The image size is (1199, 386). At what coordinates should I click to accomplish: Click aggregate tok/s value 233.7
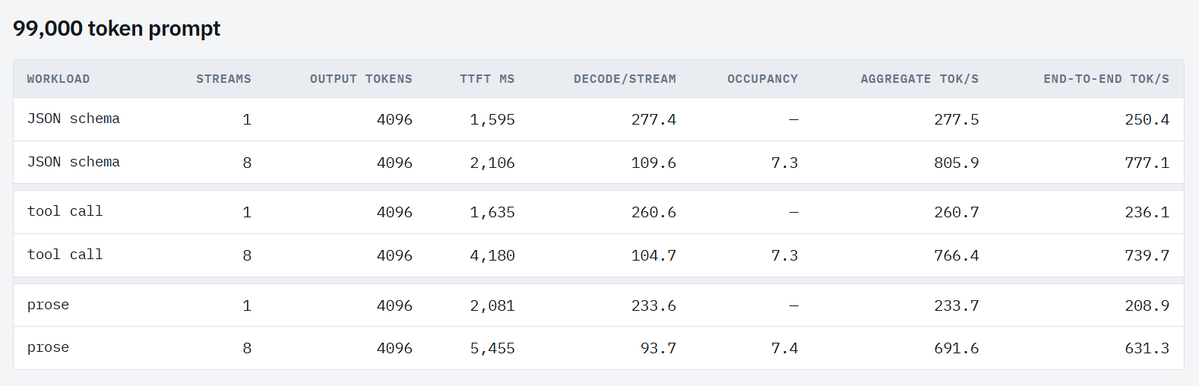click(x=957, y=306)
